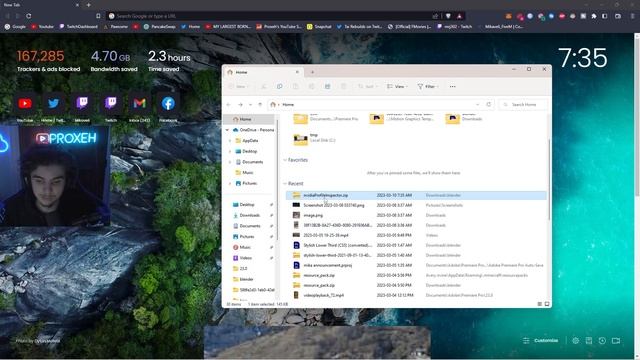Click the Brave Rewards triangle icon

(x=459, y=16)
